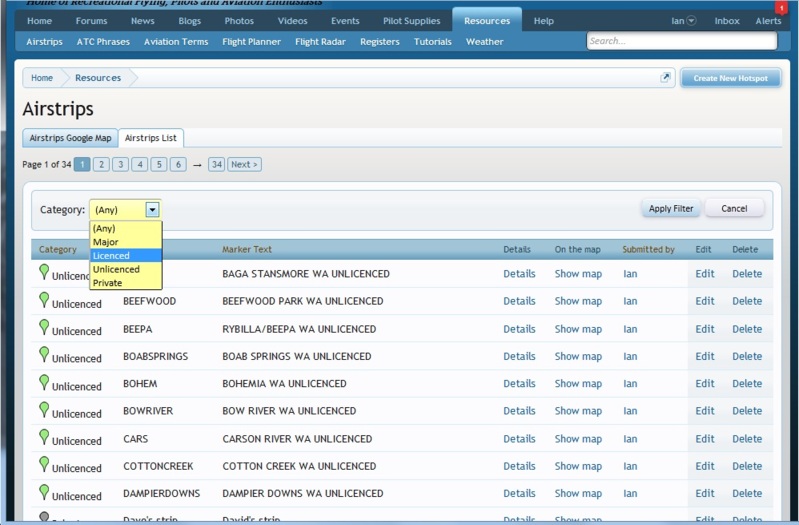Open the Category dropdown arrow
Image resolution: width=799 pixels, height=525 pixels.
click(x=152, y=209)
